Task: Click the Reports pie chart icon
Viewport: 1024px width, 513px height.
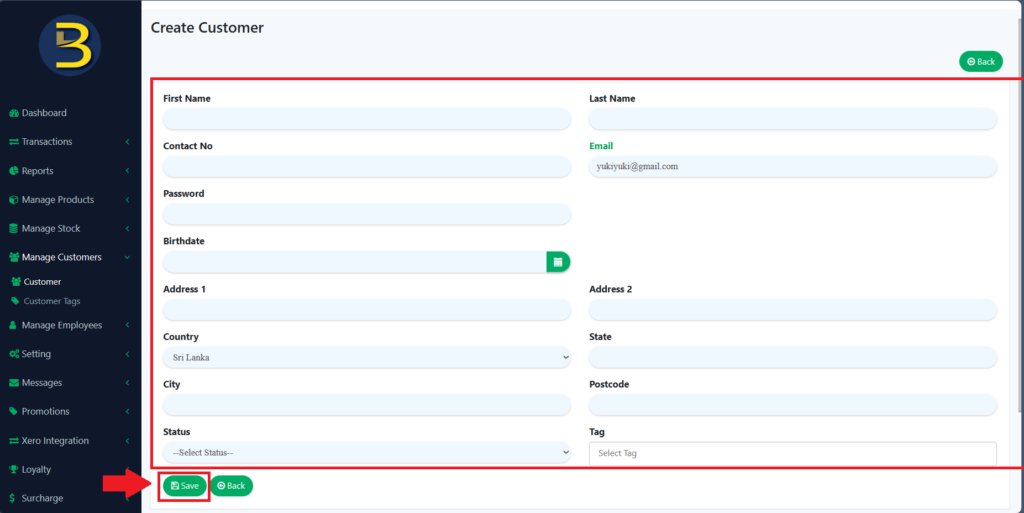Action: 14,171
